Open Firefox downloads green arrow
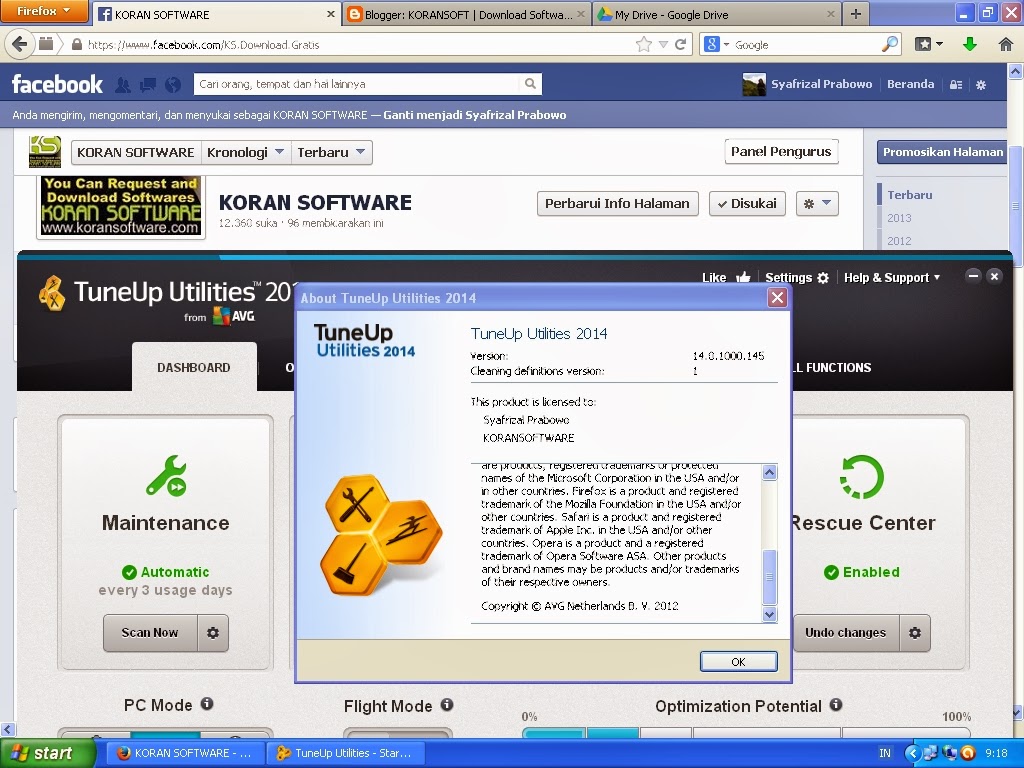1024x768 pixels. click(970, 44)
